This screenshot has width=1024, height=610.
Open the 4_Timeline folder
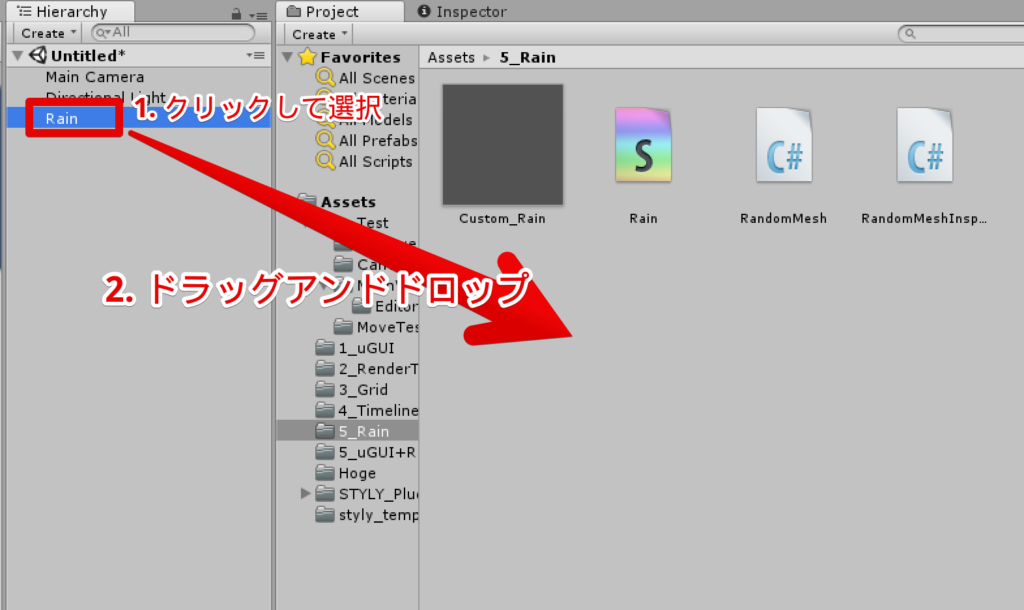point(378,411)
